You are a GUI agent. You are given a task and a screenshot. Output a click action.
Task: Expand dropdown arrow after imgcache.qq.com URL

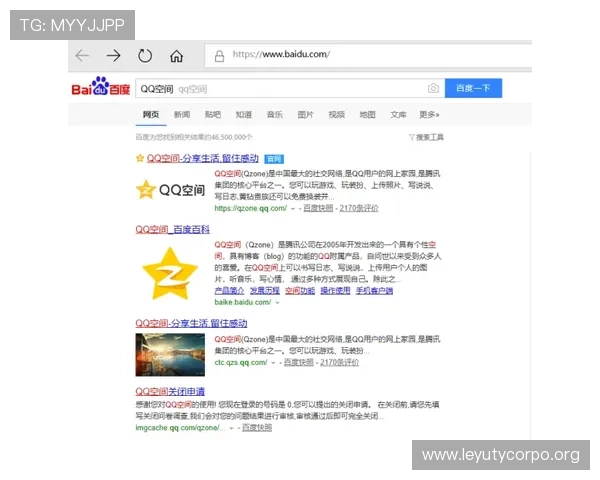[231, 428]
